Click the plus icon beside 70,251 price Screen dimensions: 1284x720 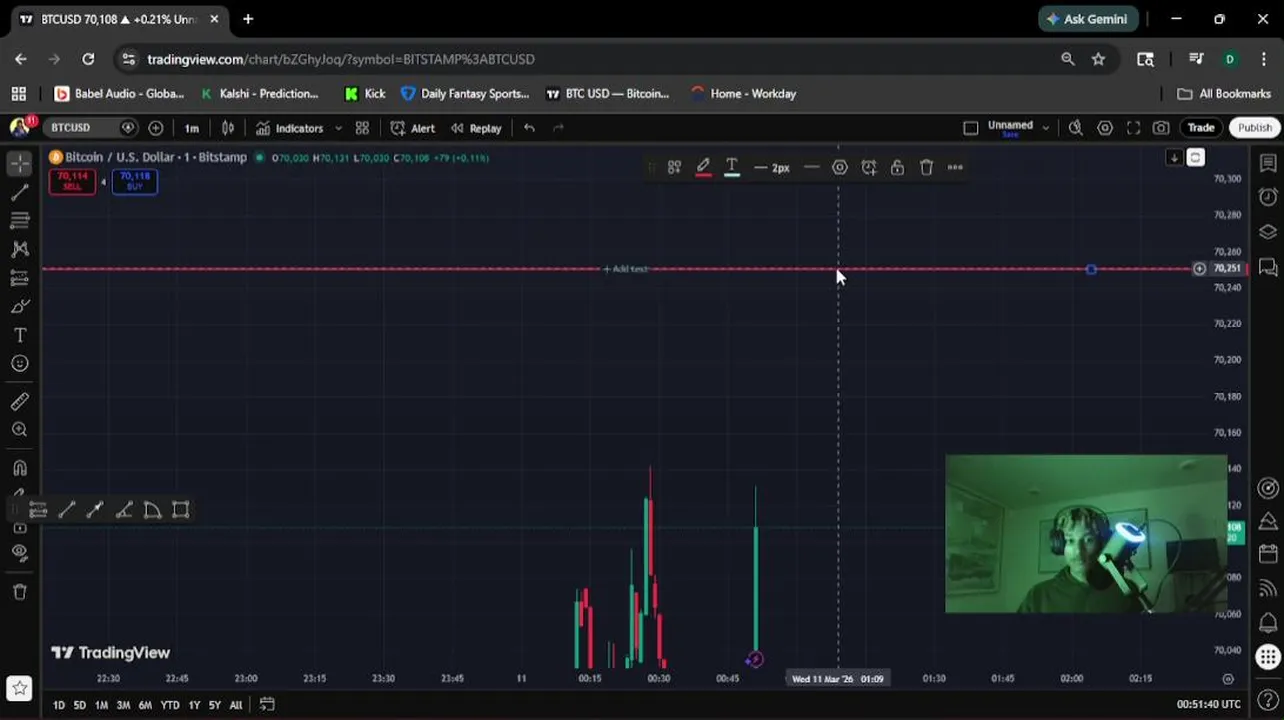[x=1199, y=268]
